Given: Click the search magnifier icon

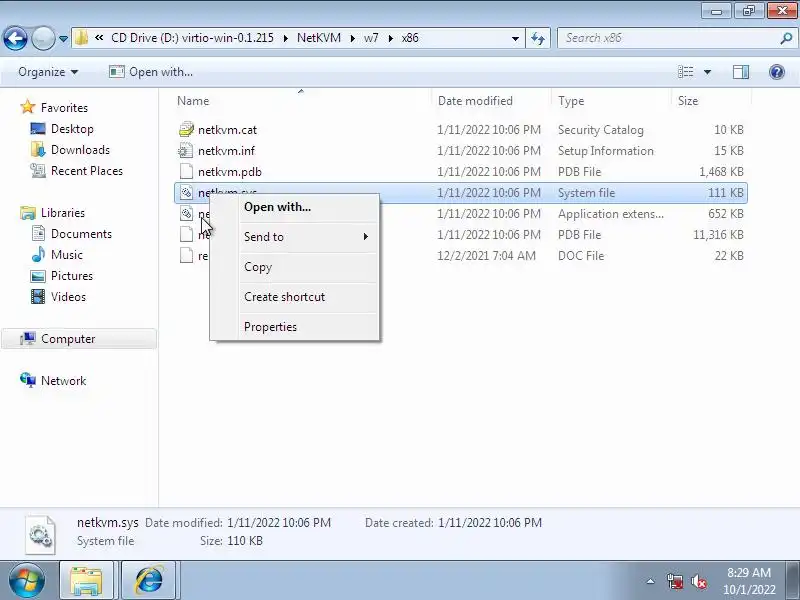Looking at the screenshot, I should pyautogui.click(x=786, y=38).
